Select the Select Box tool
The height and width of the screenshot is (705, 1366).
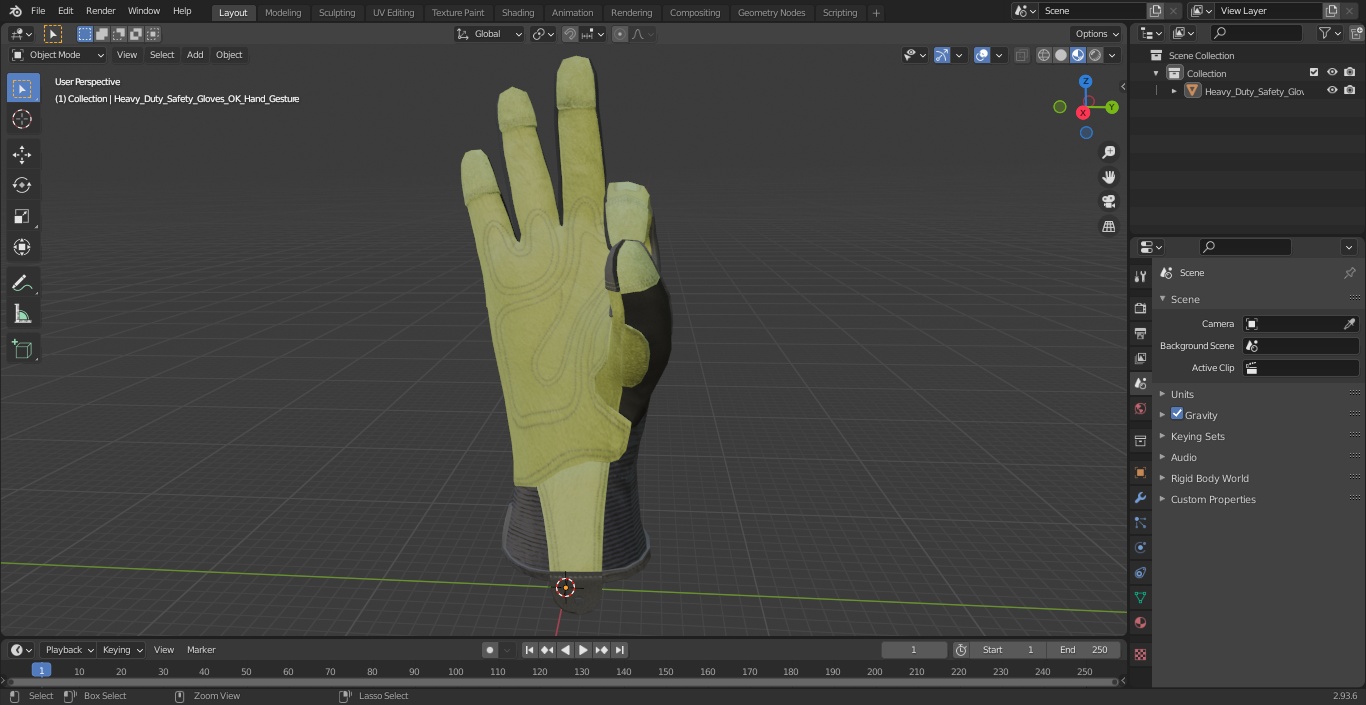point(22,88)
